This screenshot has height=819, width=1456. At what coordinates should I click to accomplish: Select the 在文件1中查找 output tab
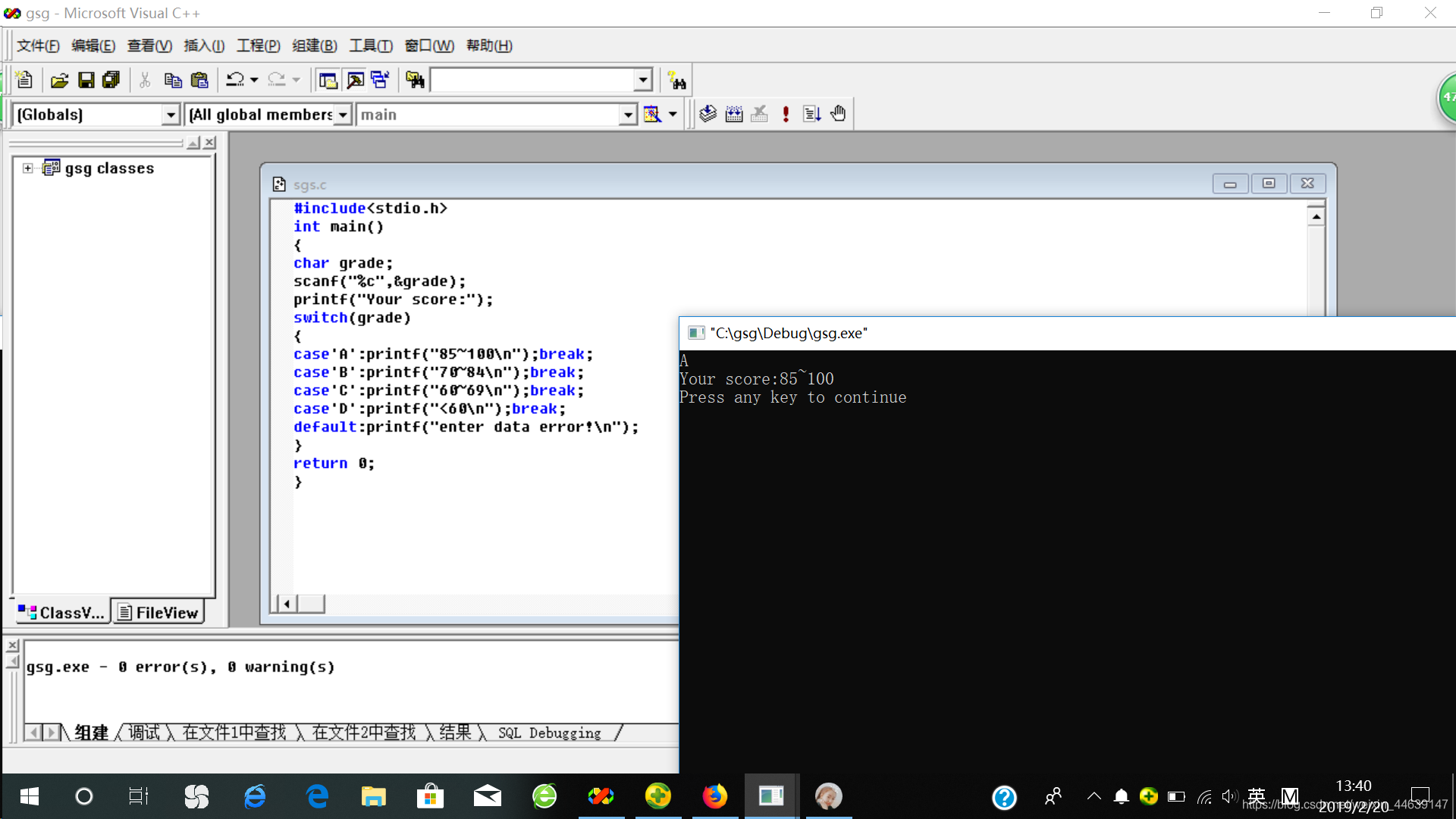coord(234,733)
